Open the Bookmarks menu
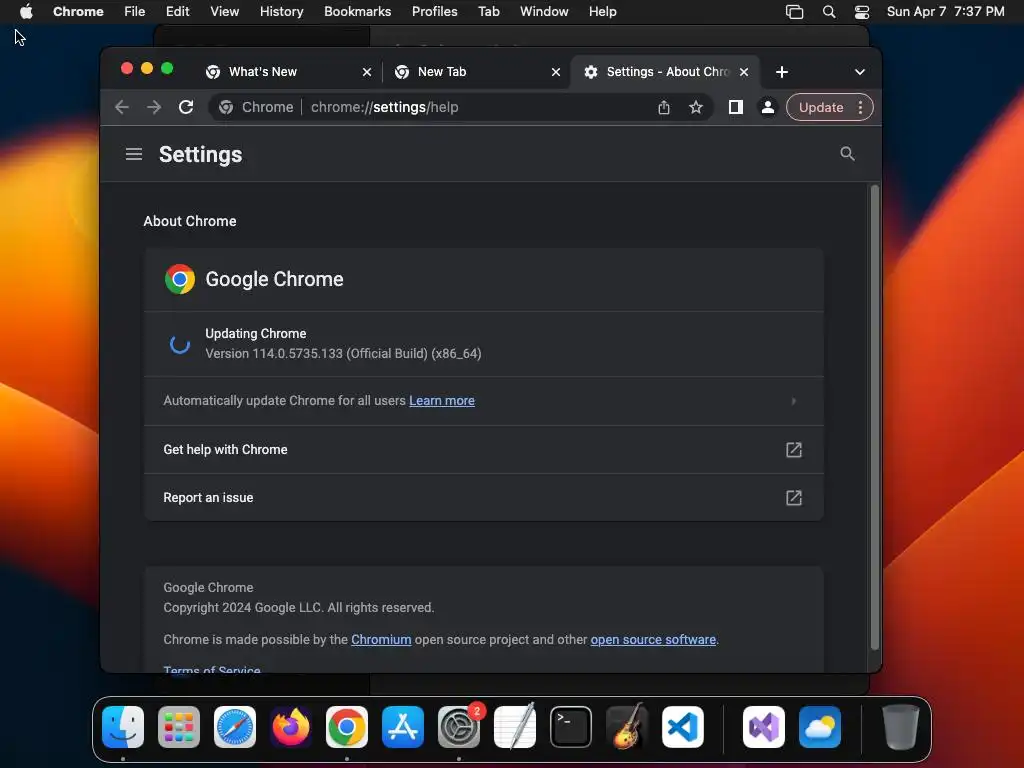Viewport: 1024px width, 768px height. (x=357, y=12)
